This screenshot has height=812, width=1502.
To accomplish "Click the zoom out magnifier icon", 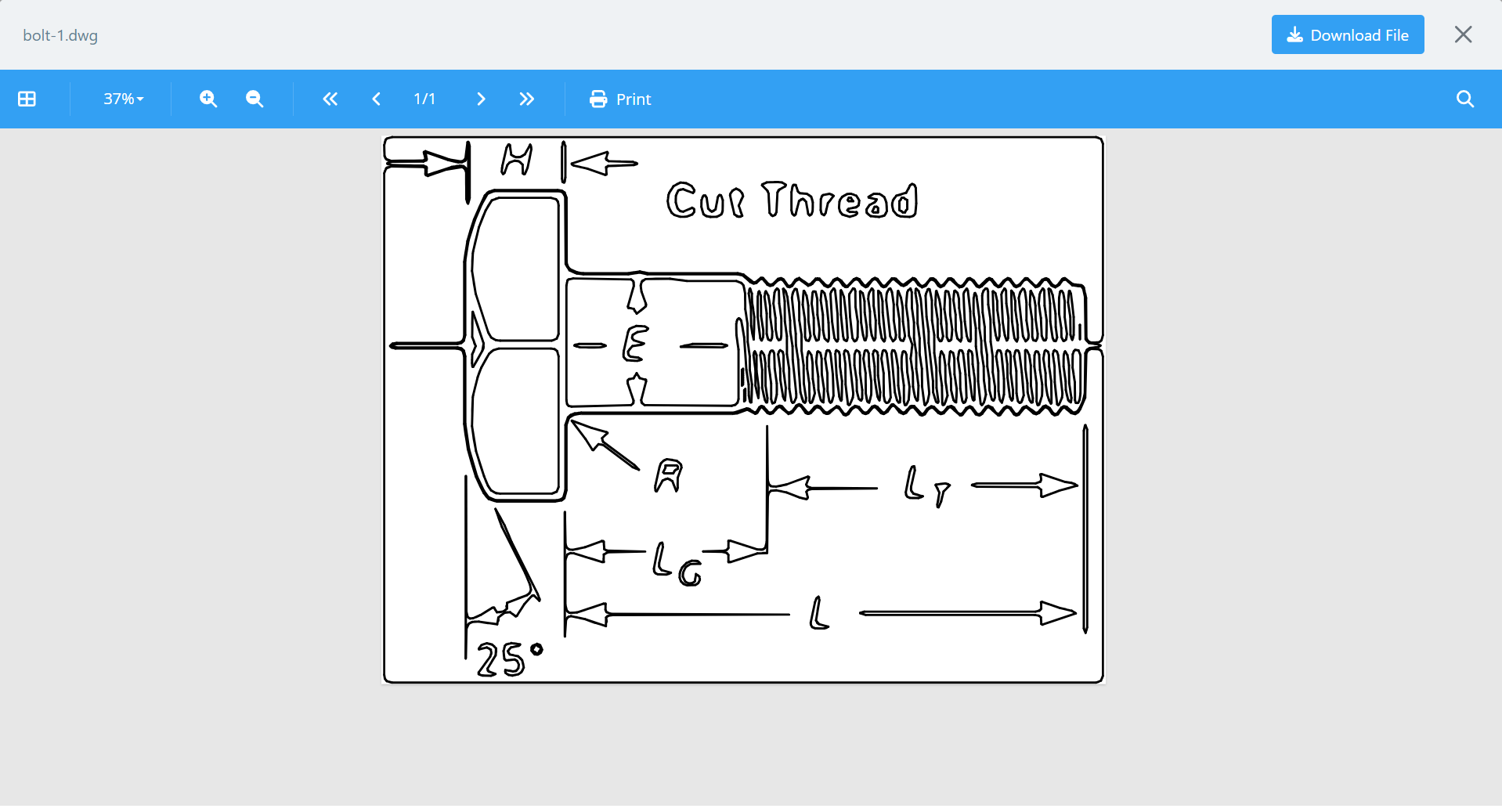I will tap(255, 99).
